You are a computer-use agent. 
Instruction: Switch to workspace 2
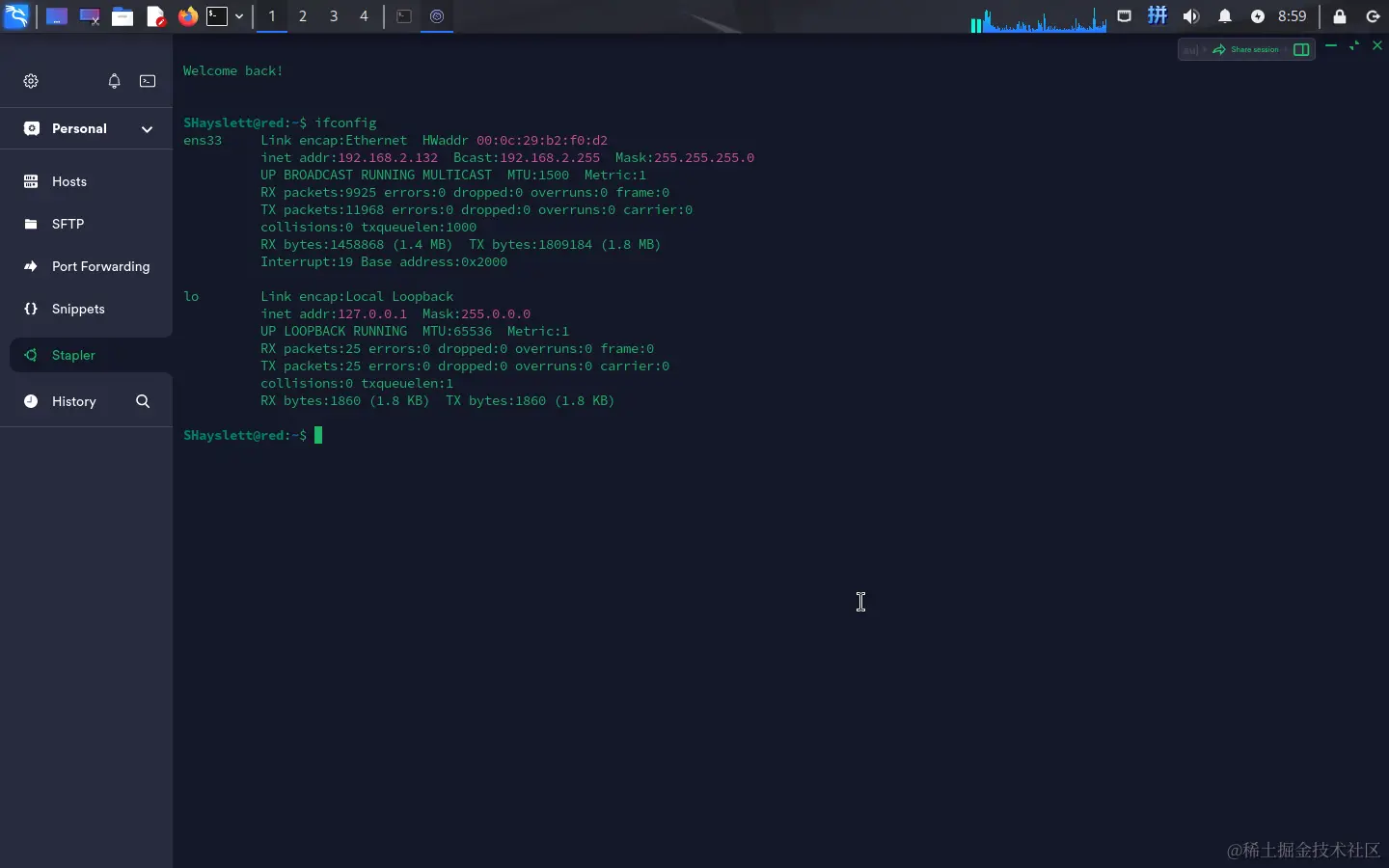tap(303, 16)
